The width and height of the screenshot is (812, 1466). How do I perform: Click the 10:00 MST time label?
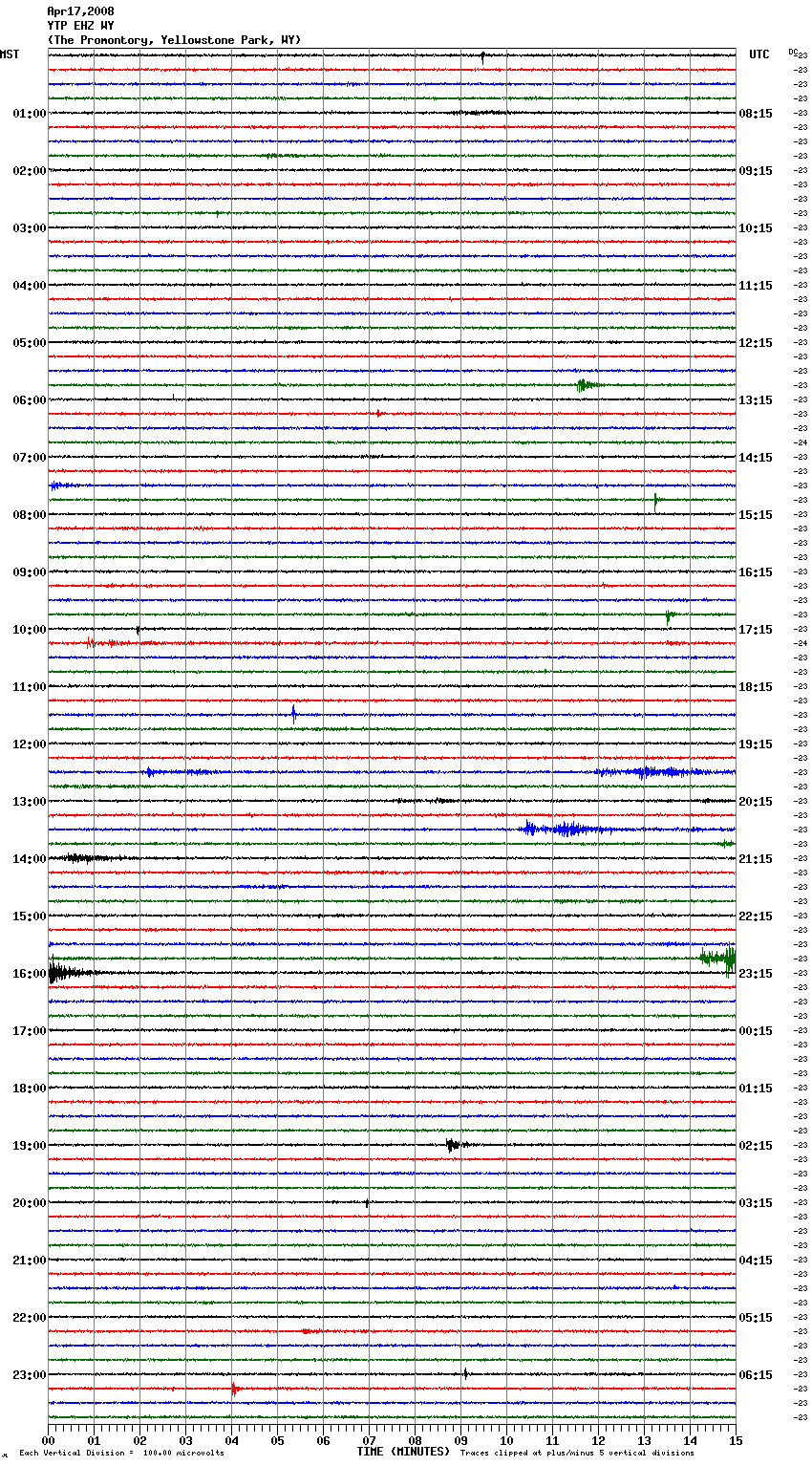pyautogui.click(x=30, y=630)
